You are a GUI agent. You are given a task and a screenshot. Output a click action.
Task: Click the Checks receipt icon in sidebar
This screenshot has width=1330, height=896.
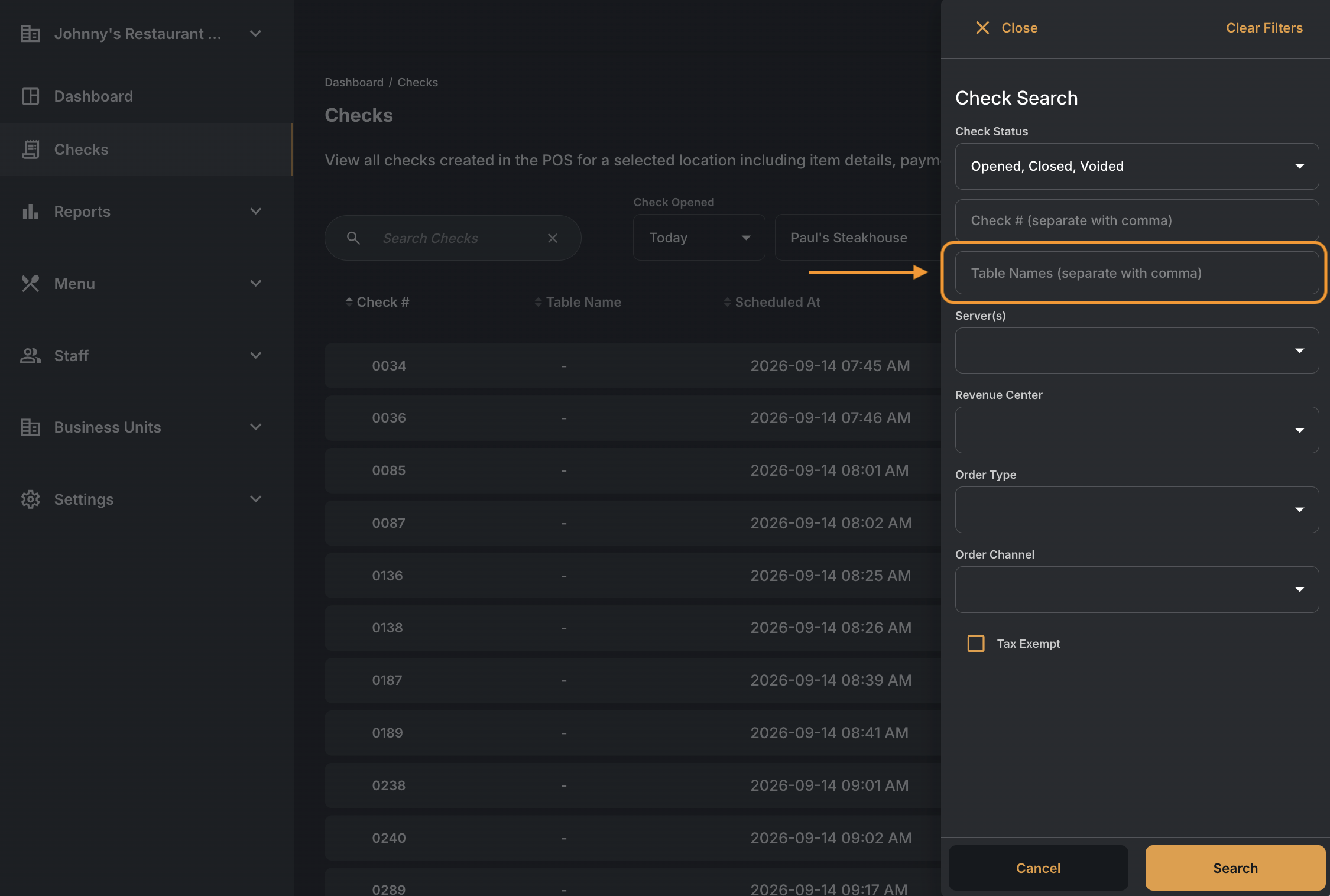point(30,150)
